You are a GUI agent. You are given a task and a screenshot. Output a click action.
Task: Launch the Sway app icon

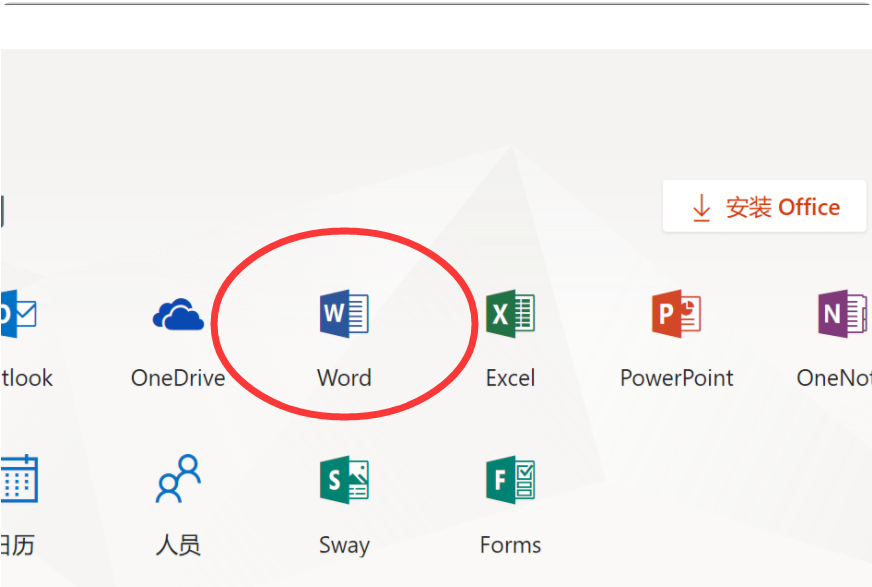pyautogui.click(x=344, y=480)
